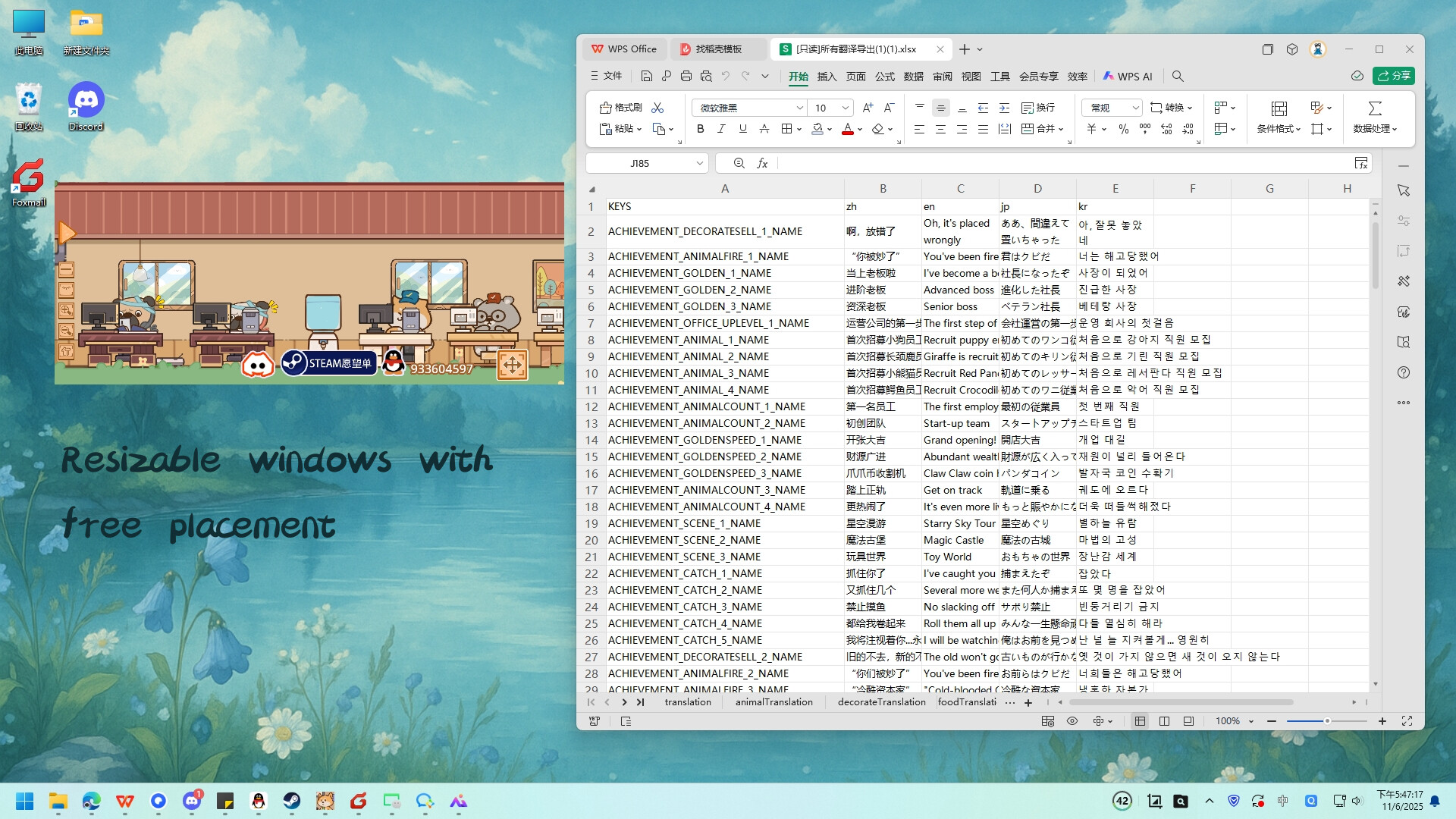This screenshot has width=1456, height=819.
Task: Select the format painter (格式刷) tool
Action: pyautogui.click(x=622, y=108)
